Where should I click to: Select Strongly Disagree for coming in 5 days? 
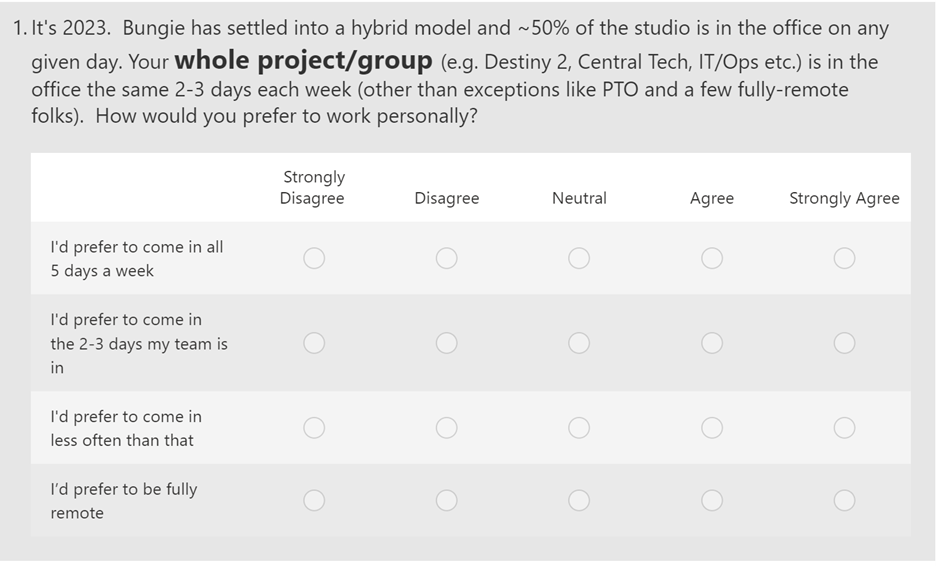[x=314, y=259]
